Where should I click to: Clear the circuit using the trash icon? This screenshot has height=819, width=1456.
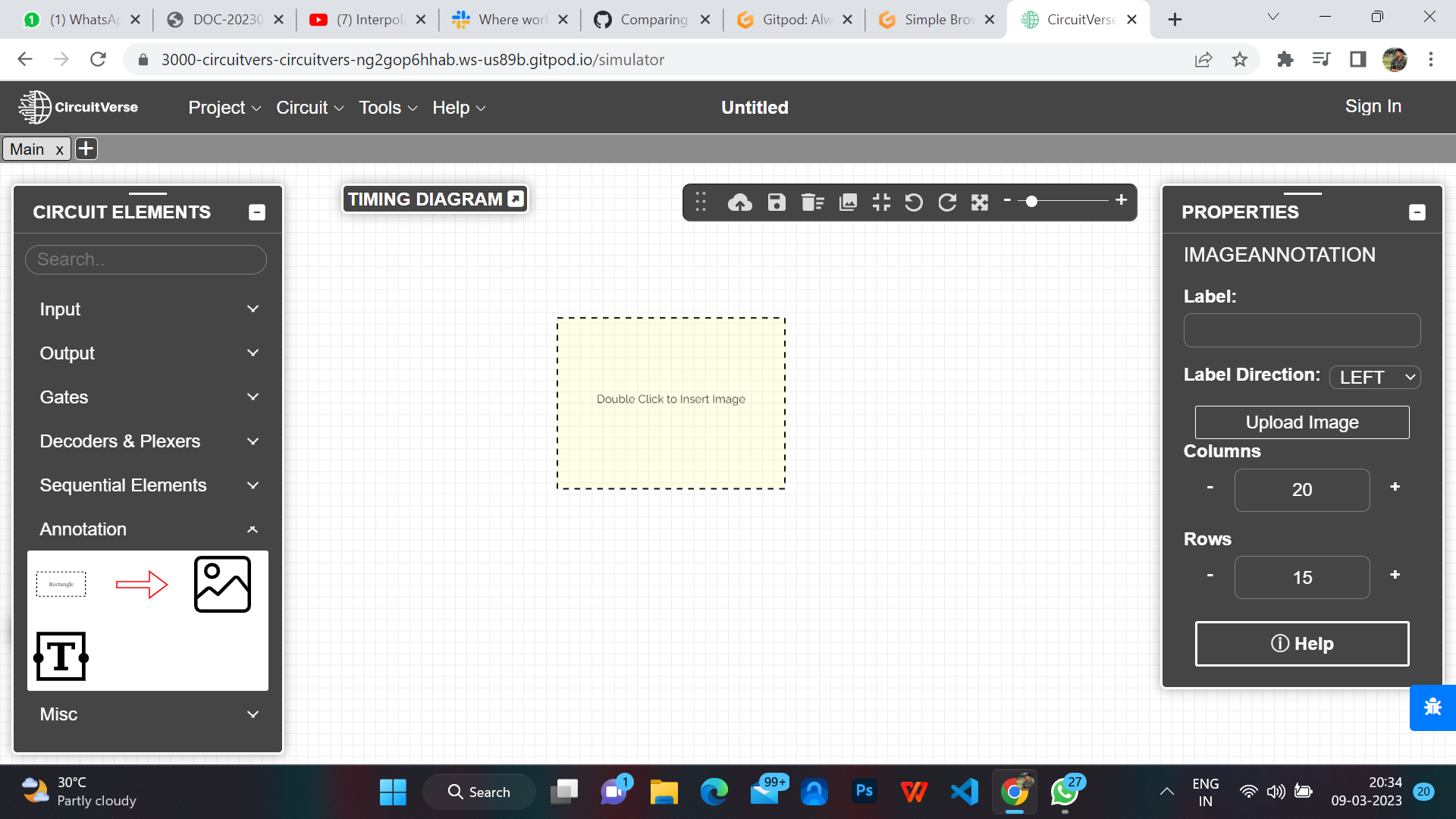pyautogui.click(x=812, y=202)
